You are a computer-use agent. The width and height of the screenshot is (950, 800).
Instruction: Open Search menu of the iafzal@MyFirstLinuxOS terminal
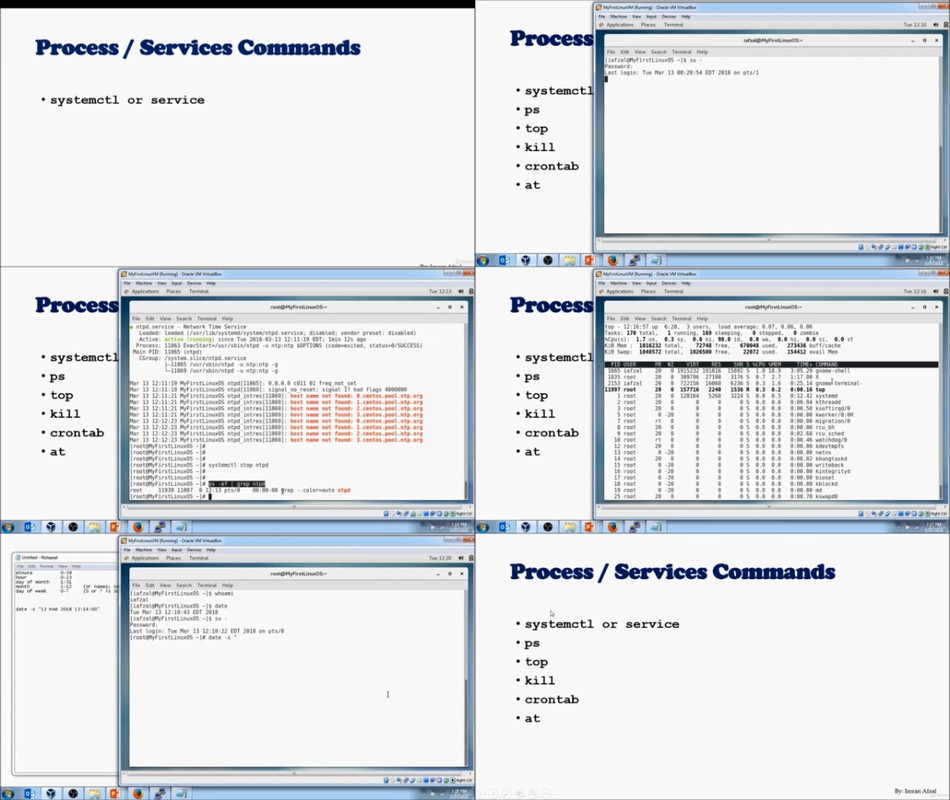tap(659, 52)
